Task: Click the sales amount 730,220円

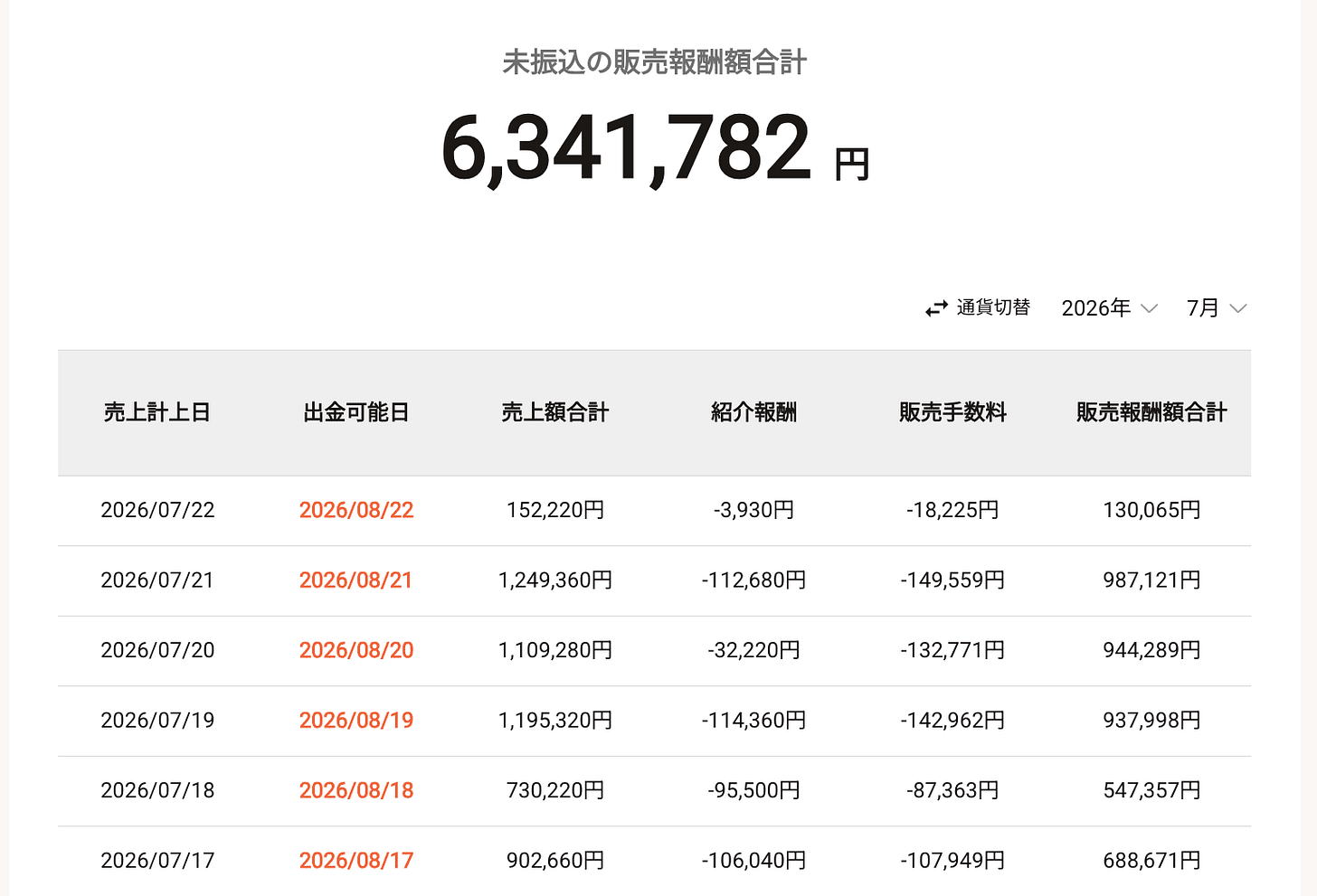Action: pos(555,790)
